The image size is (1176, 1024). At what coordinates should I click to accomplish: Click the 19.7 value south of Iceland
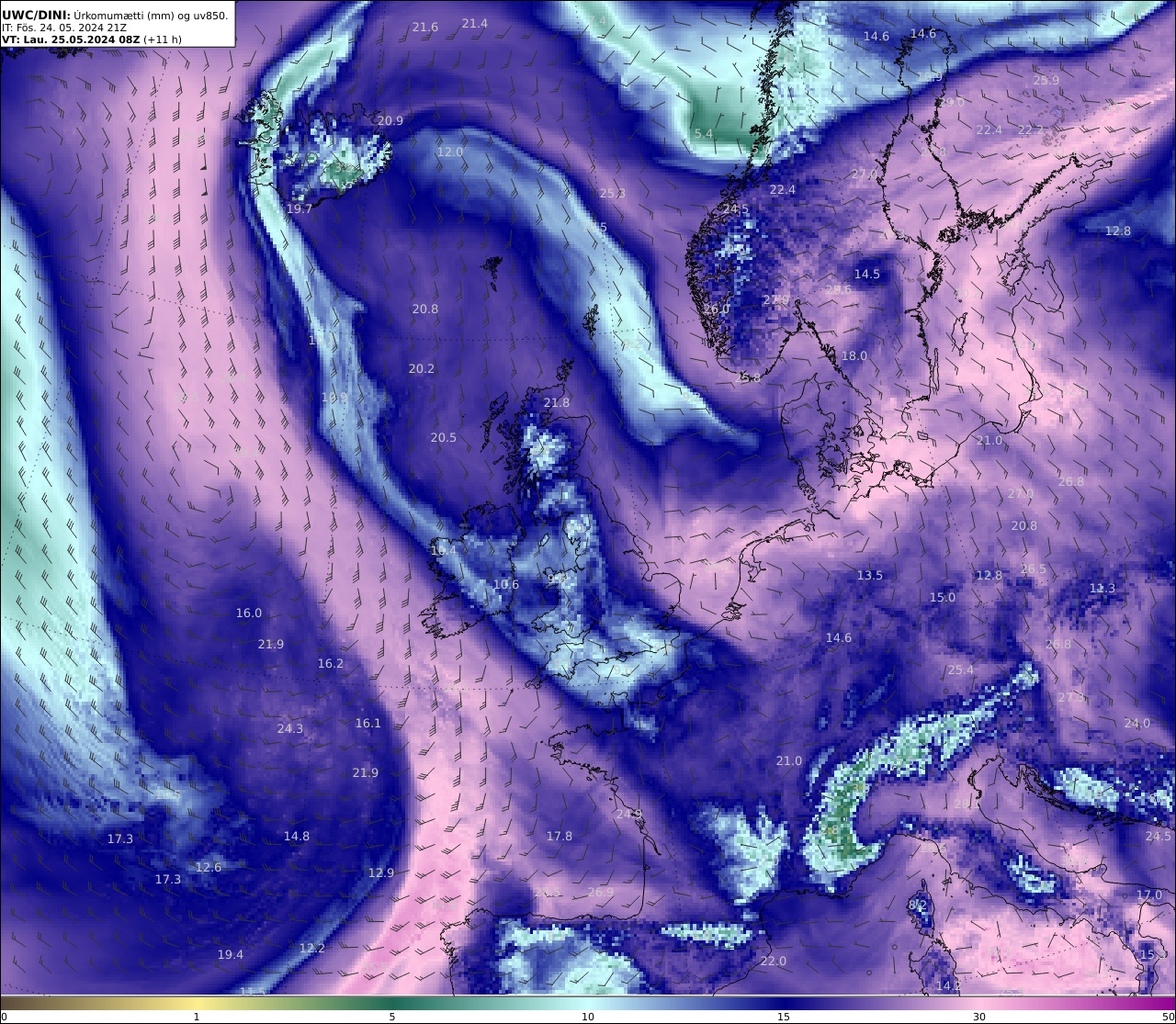[300, 209]
